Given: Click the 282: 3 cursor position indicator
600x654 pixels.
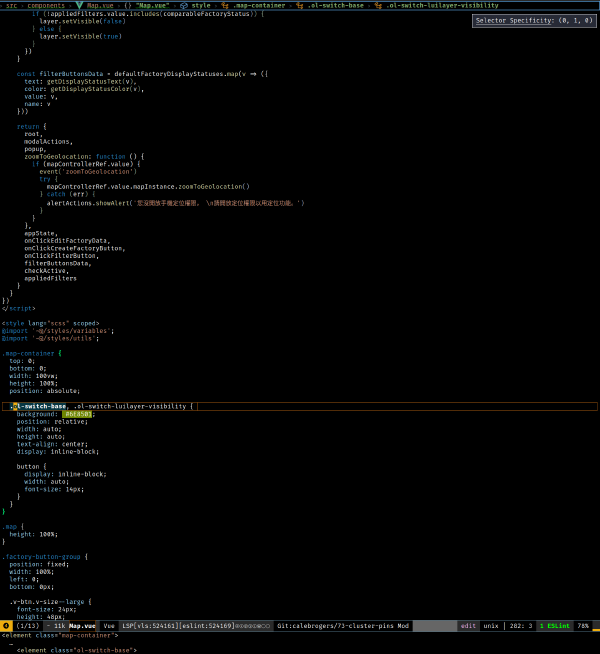Looking at the screenshot, I should click(521, 626).
